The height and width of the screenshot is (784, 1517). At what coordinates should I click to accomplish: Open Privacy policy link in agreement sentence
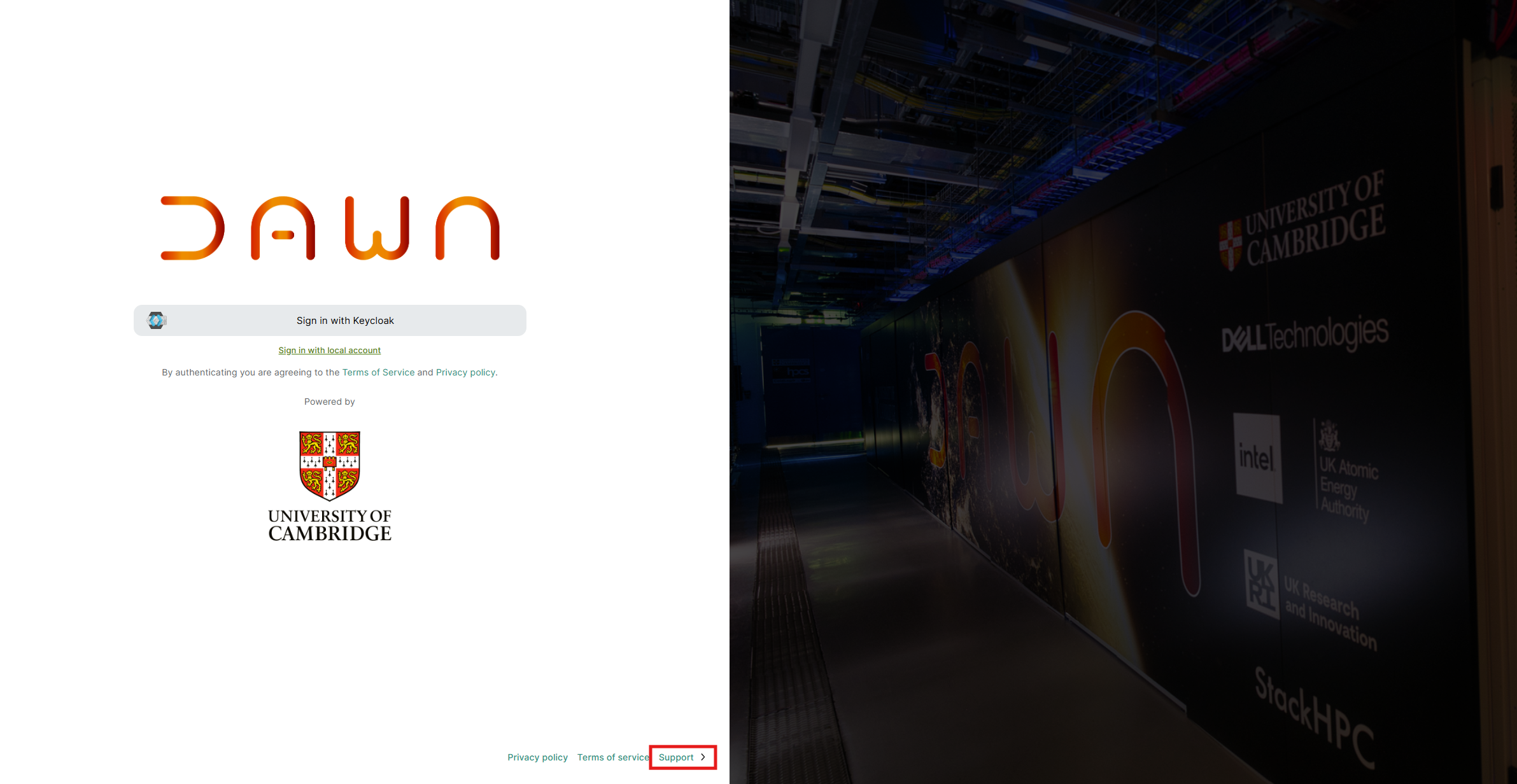point(465,372)
